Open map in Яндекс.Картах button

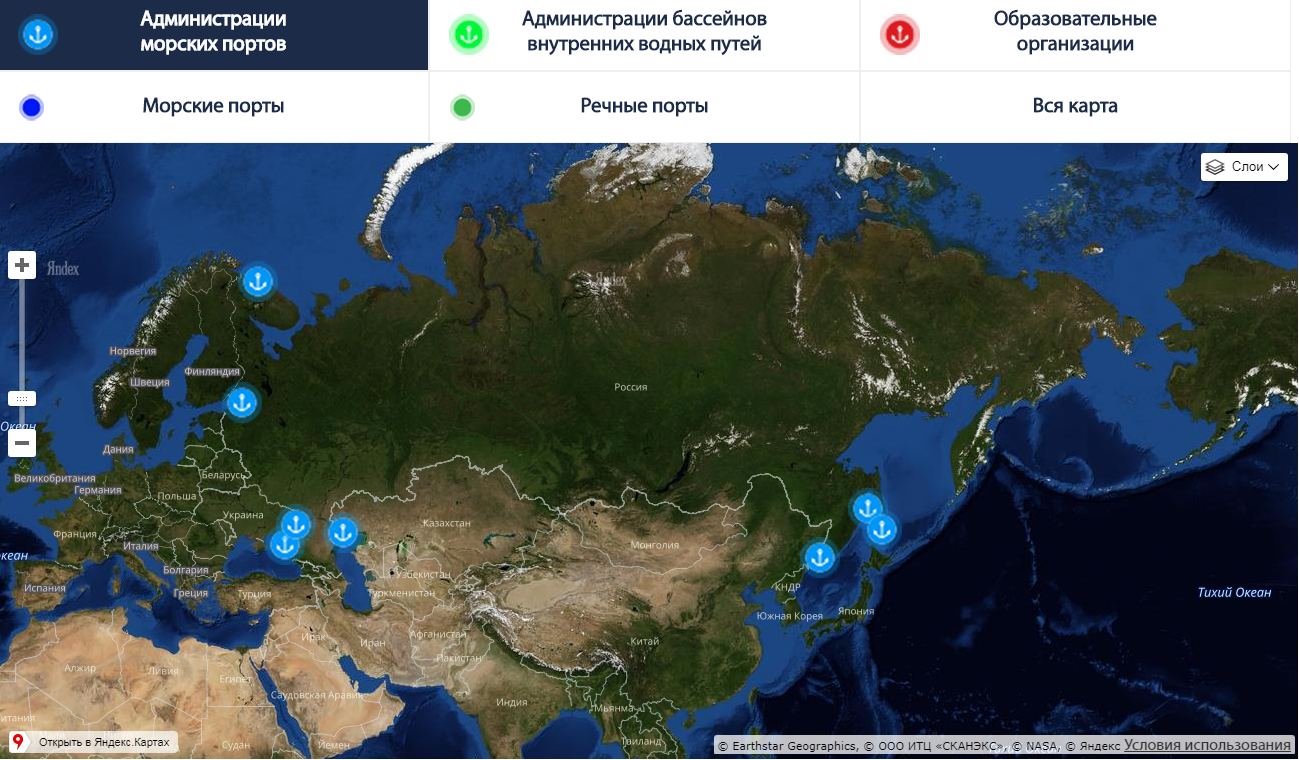pyautogui.click(x=94, y=742)
